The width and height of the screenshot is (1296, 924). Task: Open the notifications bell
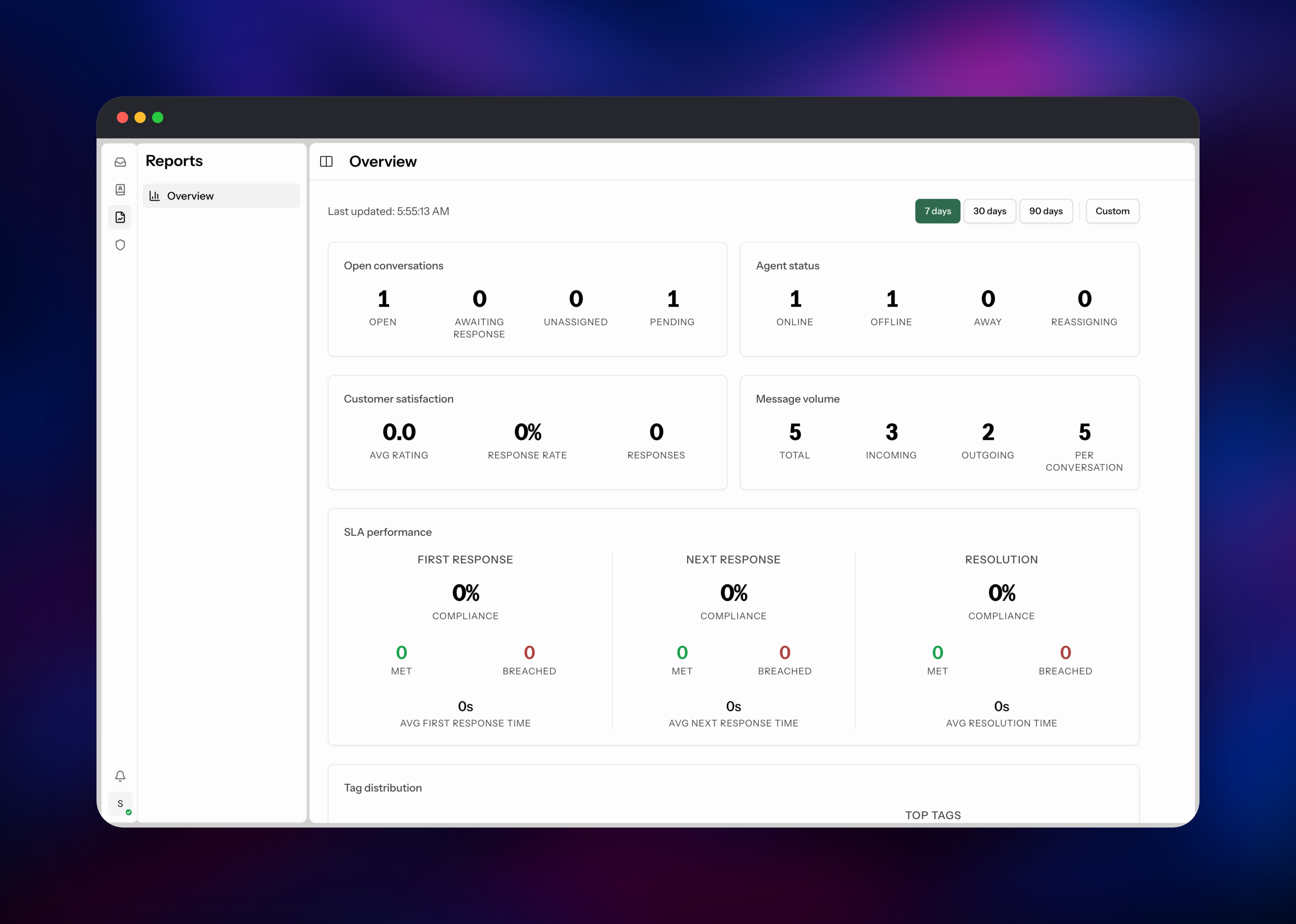(120, 776)
